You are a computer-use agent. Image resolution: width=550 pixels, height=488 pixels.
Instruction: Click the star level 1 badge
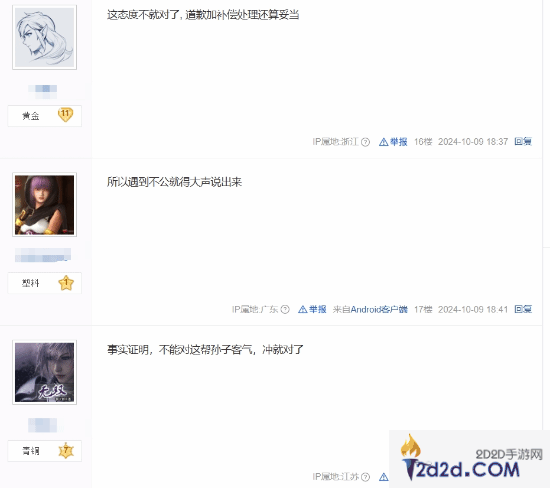(x=66, y=283)
